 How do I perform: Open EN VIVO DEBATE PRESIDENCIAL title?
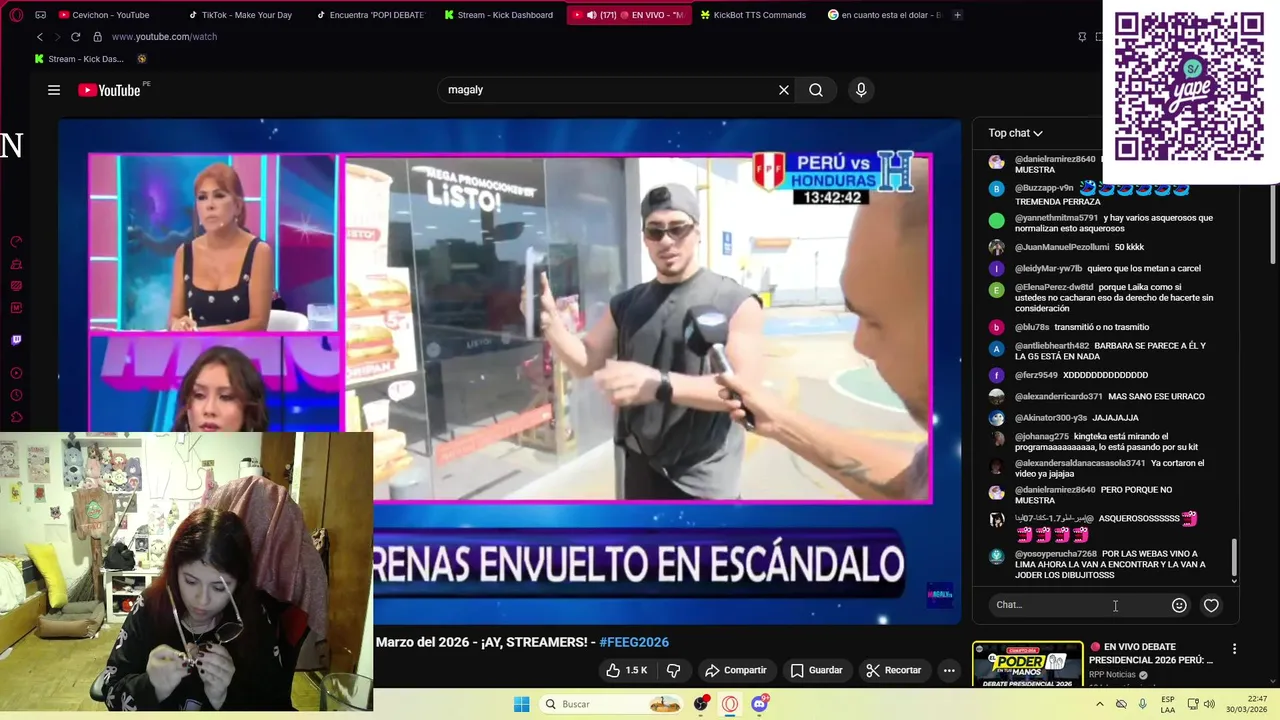(1151, 653)
